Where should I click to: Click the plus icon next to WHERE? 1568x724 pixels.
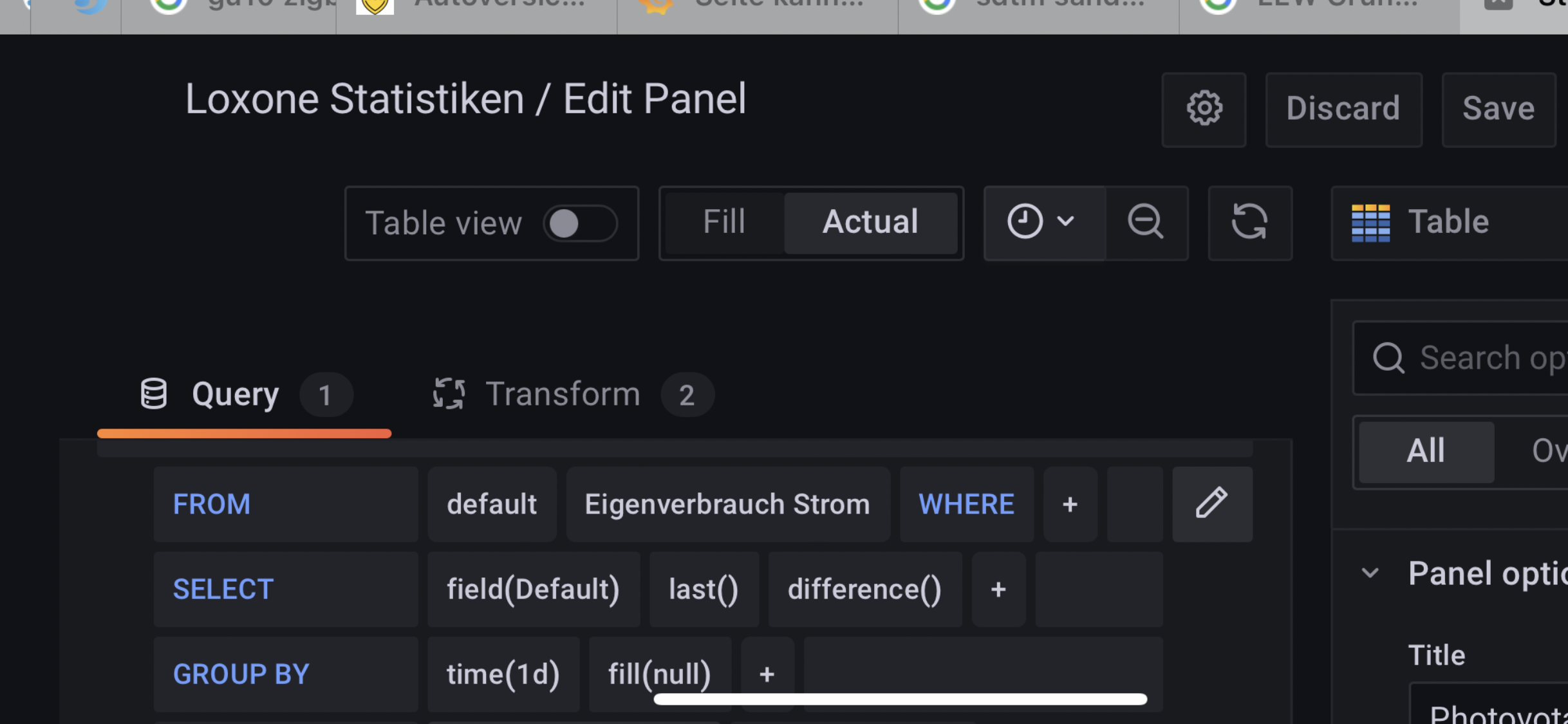pyautogui.click(x=1070, y=504)
